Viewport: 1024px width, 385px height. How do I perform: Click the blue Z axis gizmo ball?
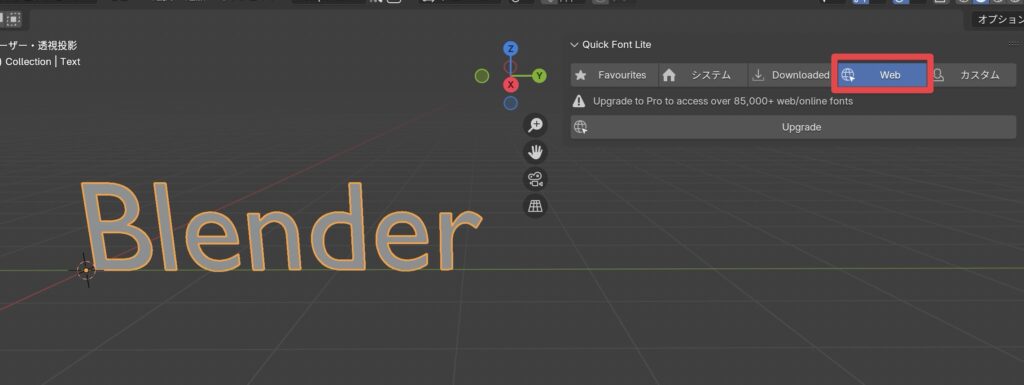tap(511, 49)
